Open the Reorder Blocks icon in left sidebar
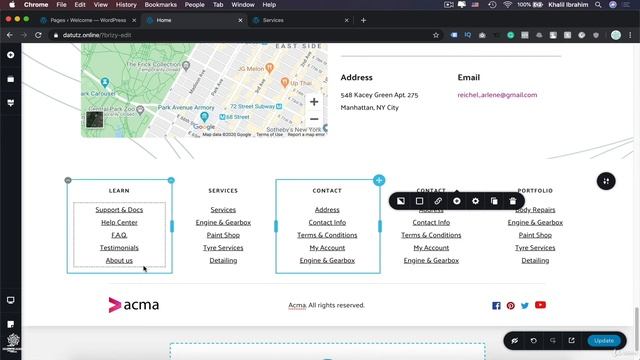Image resolution: width=640 pixels, height=360 pixels. pyautogui.click(x=11, y=79)
